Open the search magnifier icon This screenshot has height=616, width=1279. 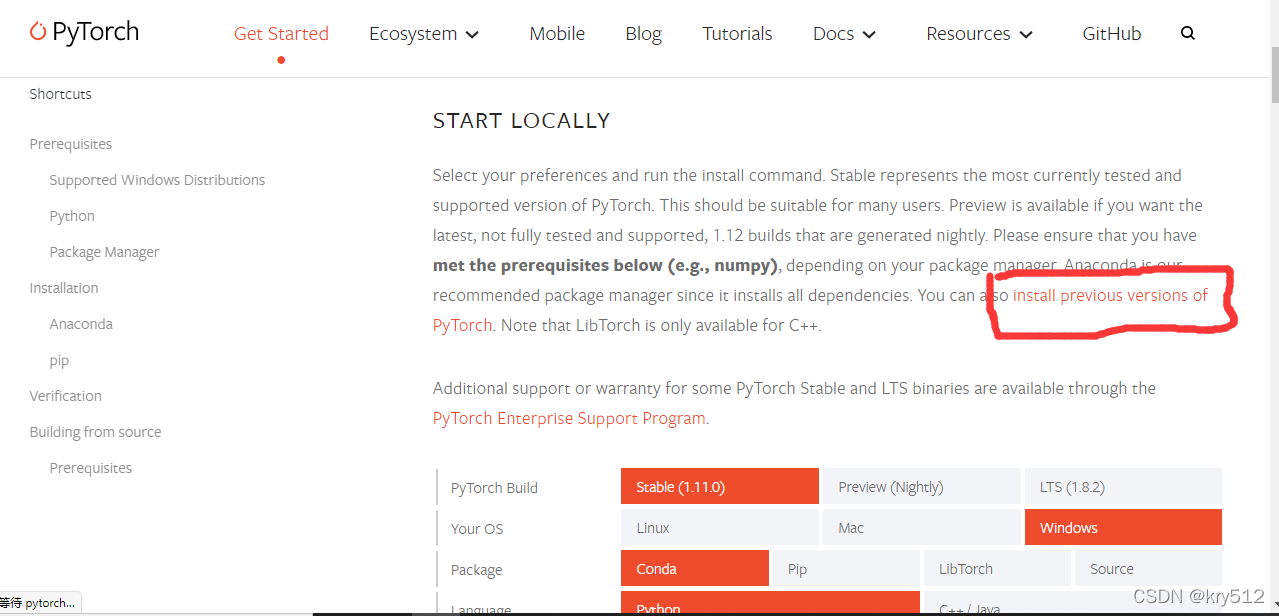click(x=1188, y=33)
